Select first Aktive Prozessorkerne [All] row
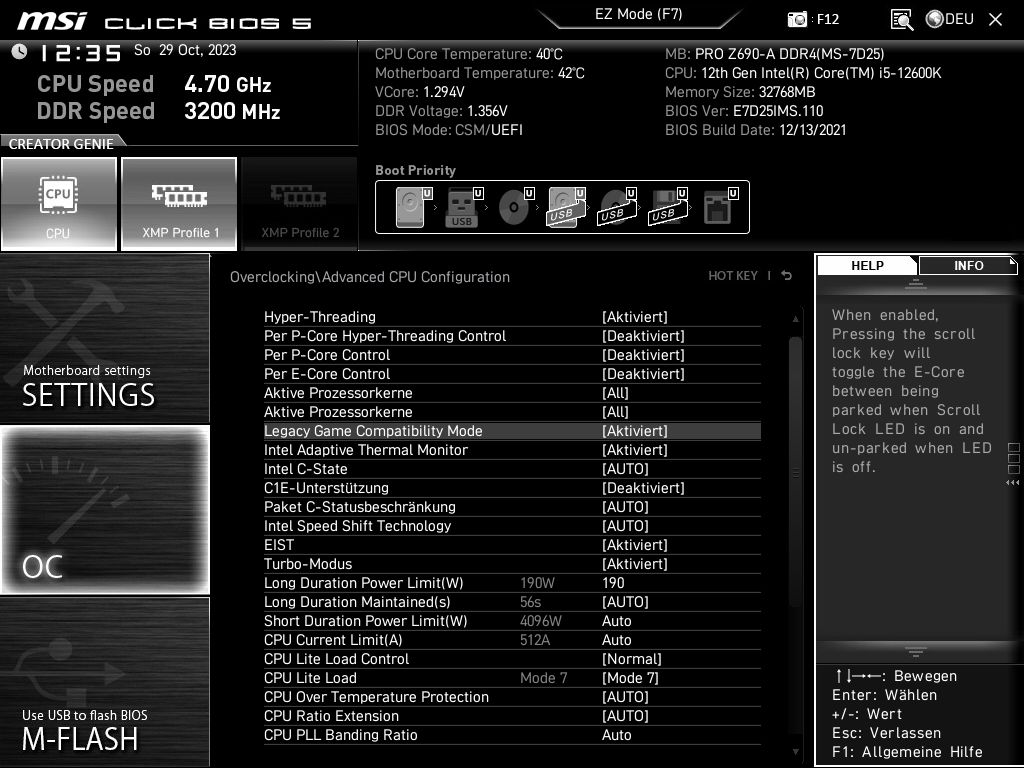Viewport: 1024px width, 768px height. [x=512, y=392]
